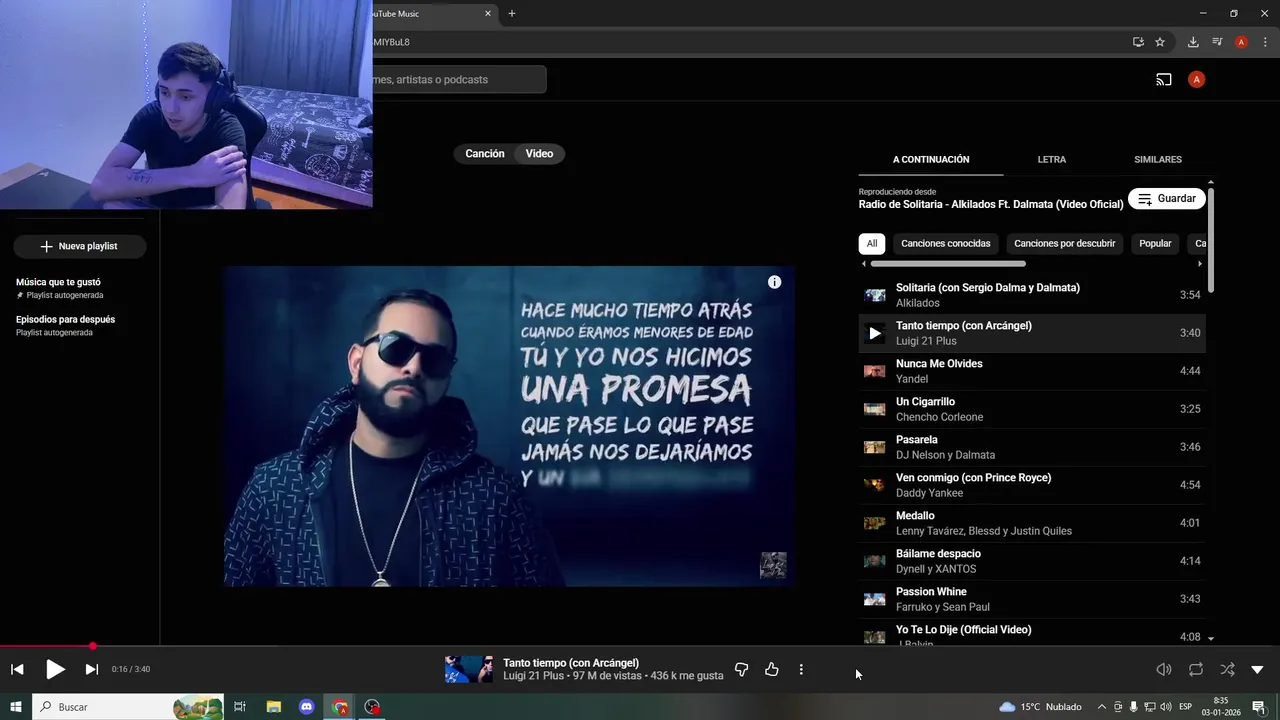Open Chrome media controls icon
Screen dimensions: 1280x720
1217,42
